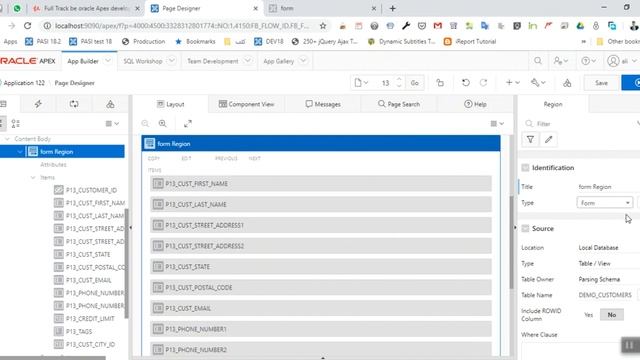This screenshot has height=360, width=640.
Task: Click the pencil Quick Edit icon
Action: [x=549, y=140]
